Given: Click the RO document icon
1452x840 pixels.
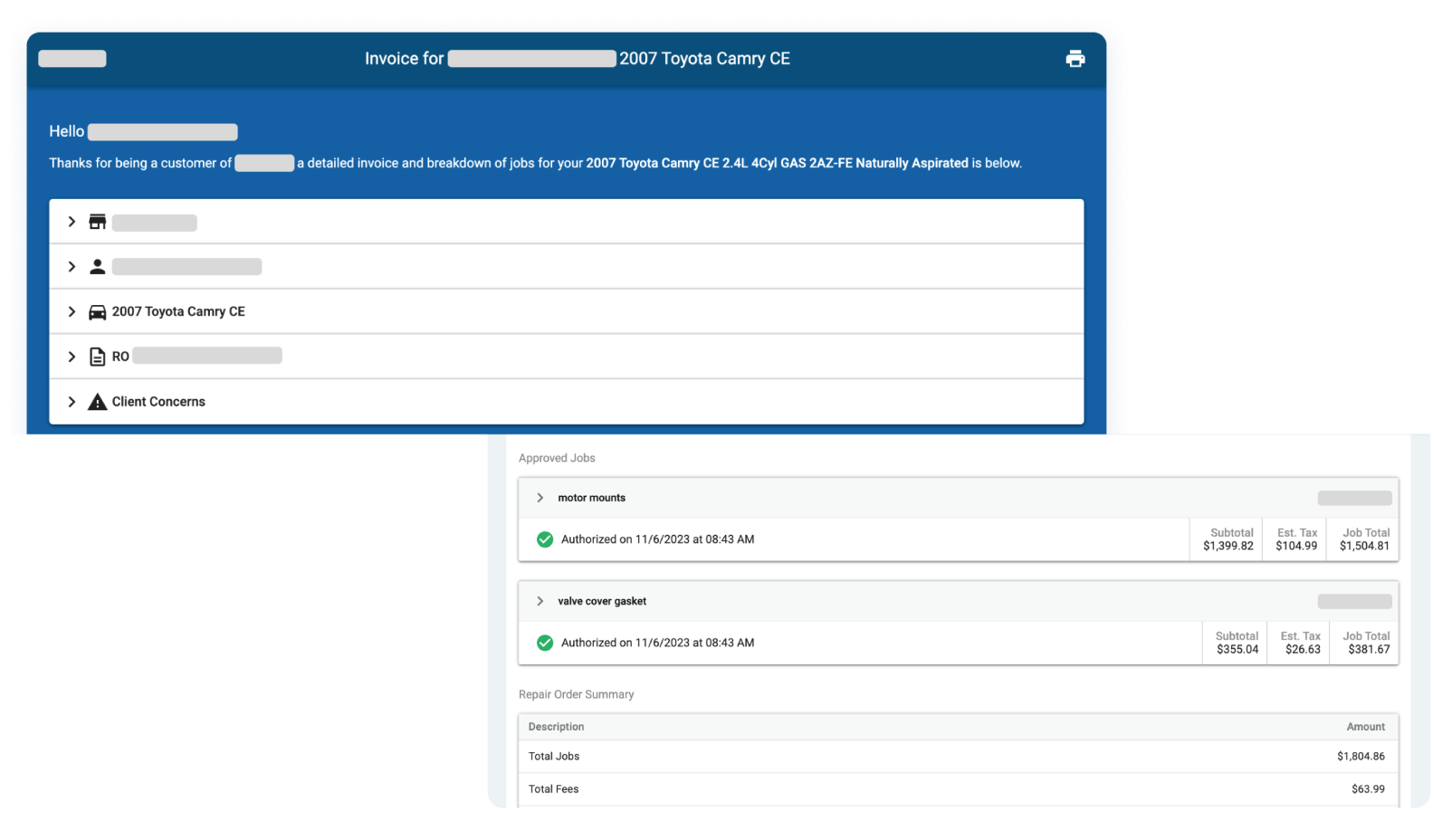Looking at the screenshot, I should tap(98, 357).
